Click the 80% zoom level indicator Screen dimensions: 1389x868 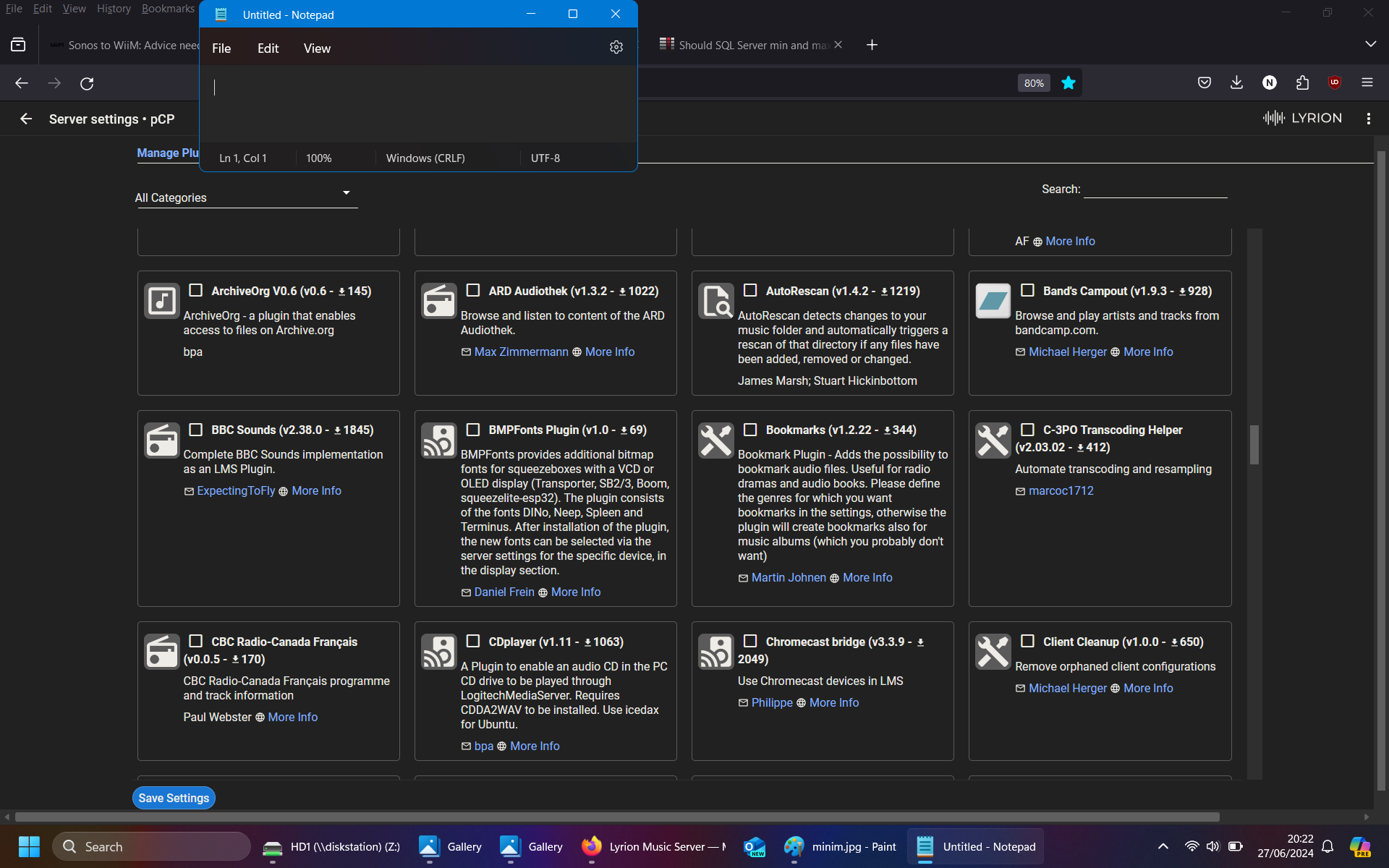1034,83
